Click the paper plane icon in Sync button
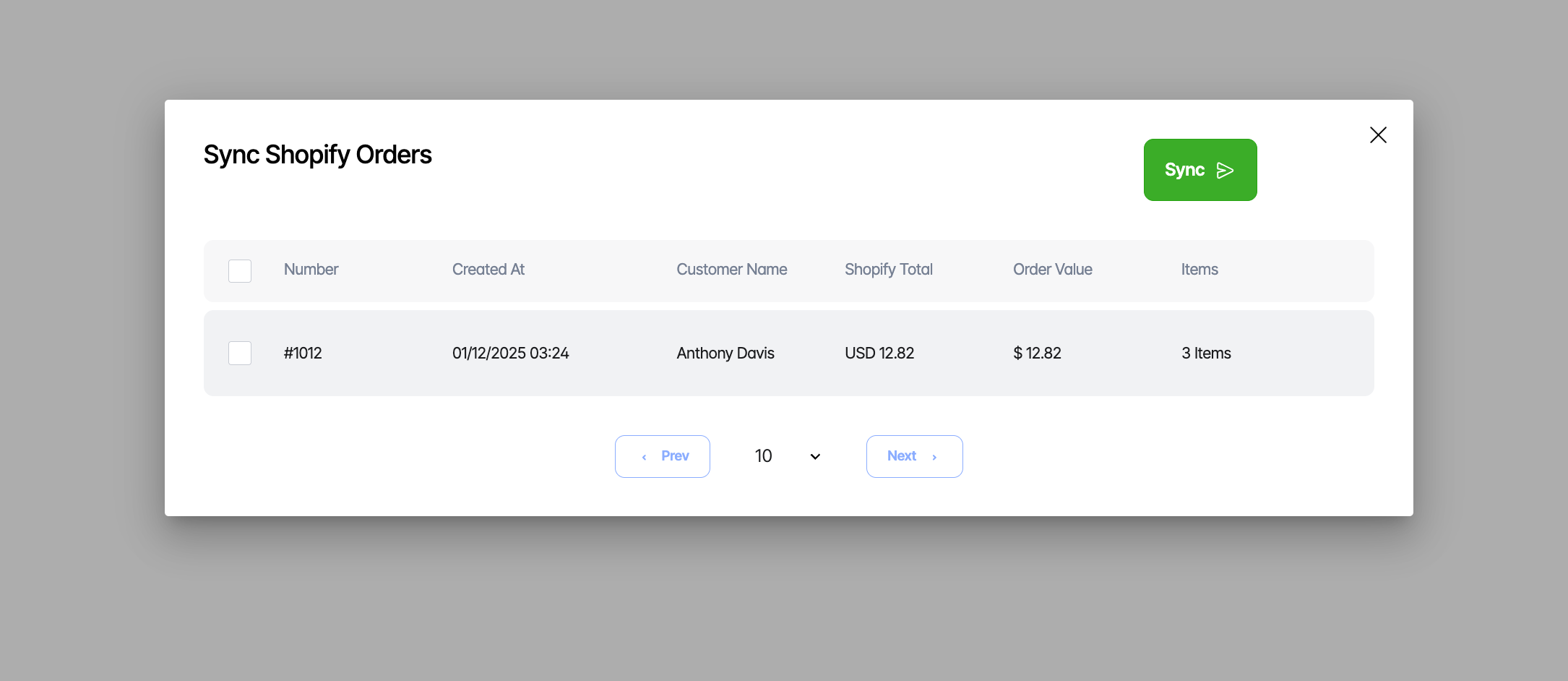Screen dimensions: 1568x681 pos(1225,171)
